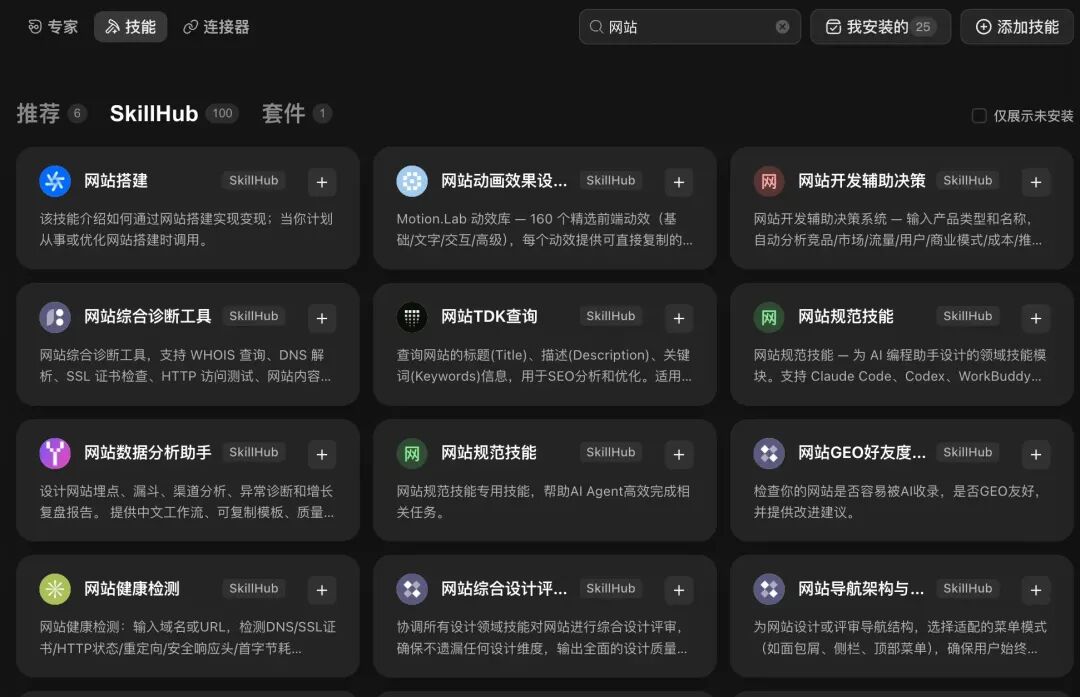Add the 网站动画效果设... skill with plus button
The width and height of the screenshot is (1080, 697).
coord(678,182)
